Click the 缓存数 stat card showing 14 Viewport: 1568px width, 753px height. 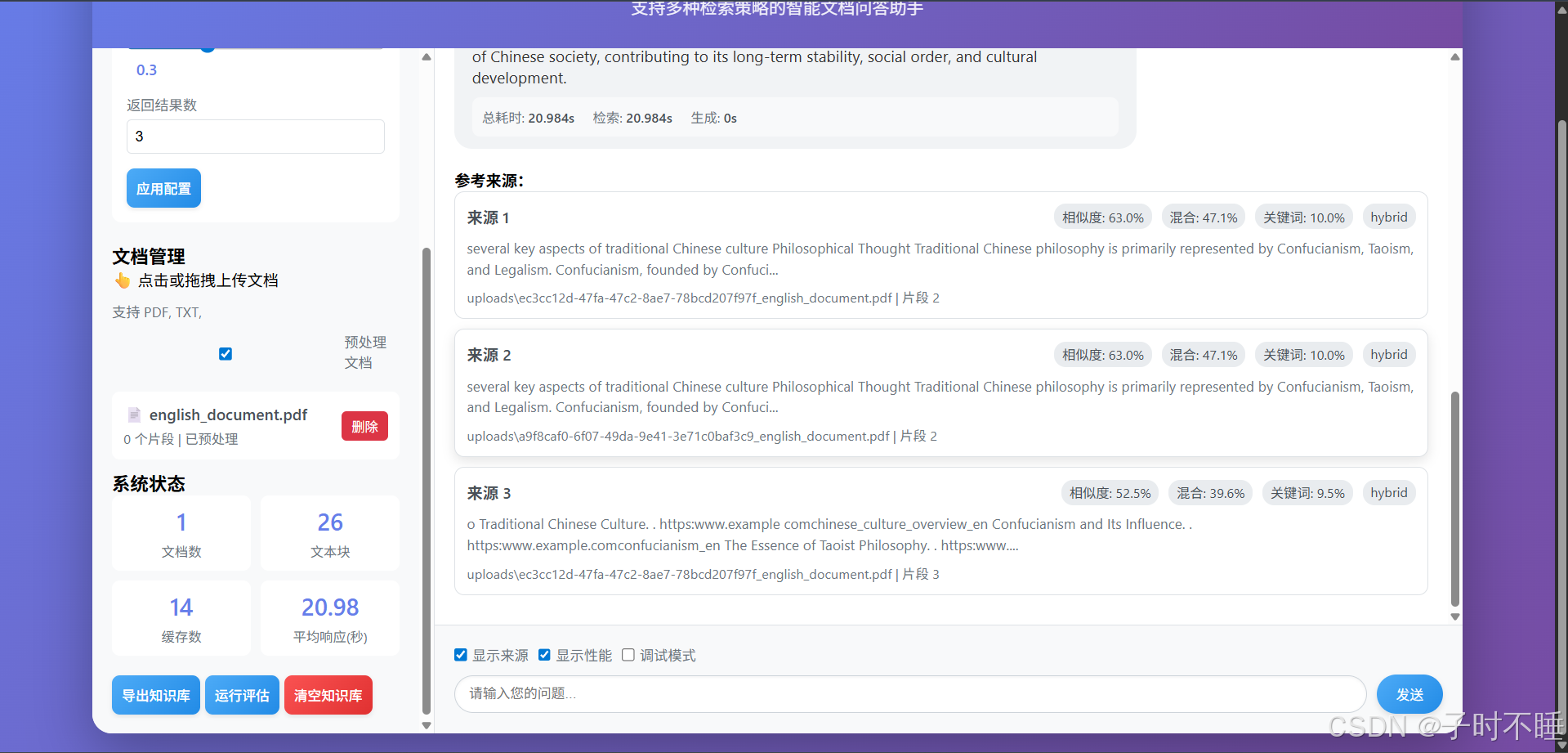181,618
